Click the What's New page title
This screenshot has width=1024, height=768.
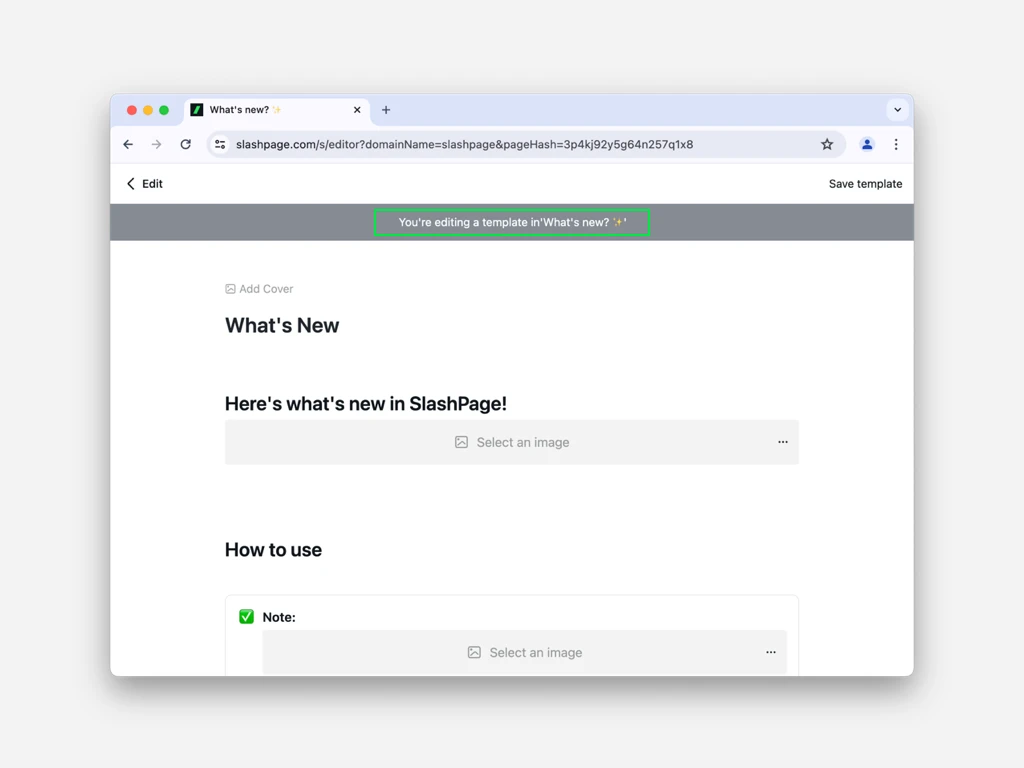(x=282, y=325)
